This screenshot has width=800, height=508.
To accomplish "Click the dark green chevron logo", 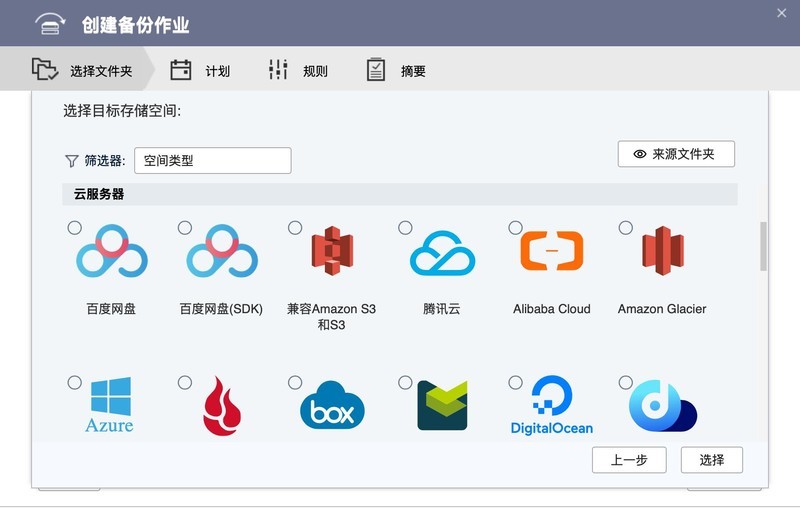I will click(x=442, y=405).
